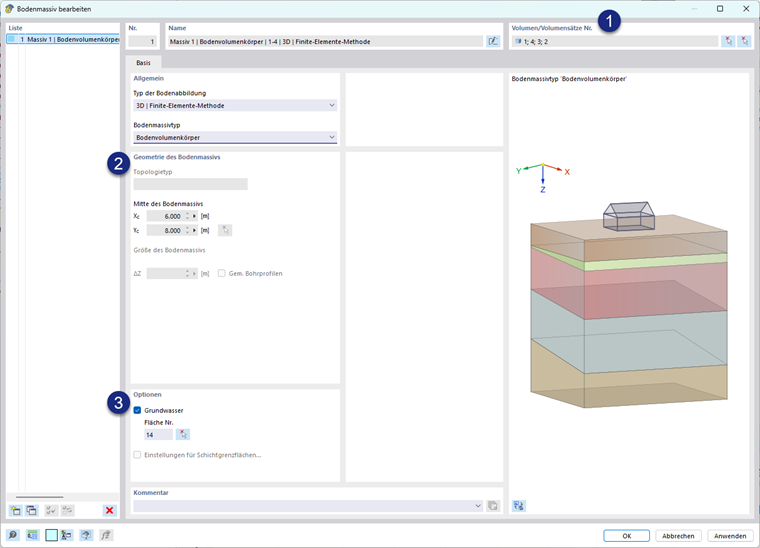Click the disabled ΔZ input field
This screenshot has width=760, height=548.
coord(165,273)
